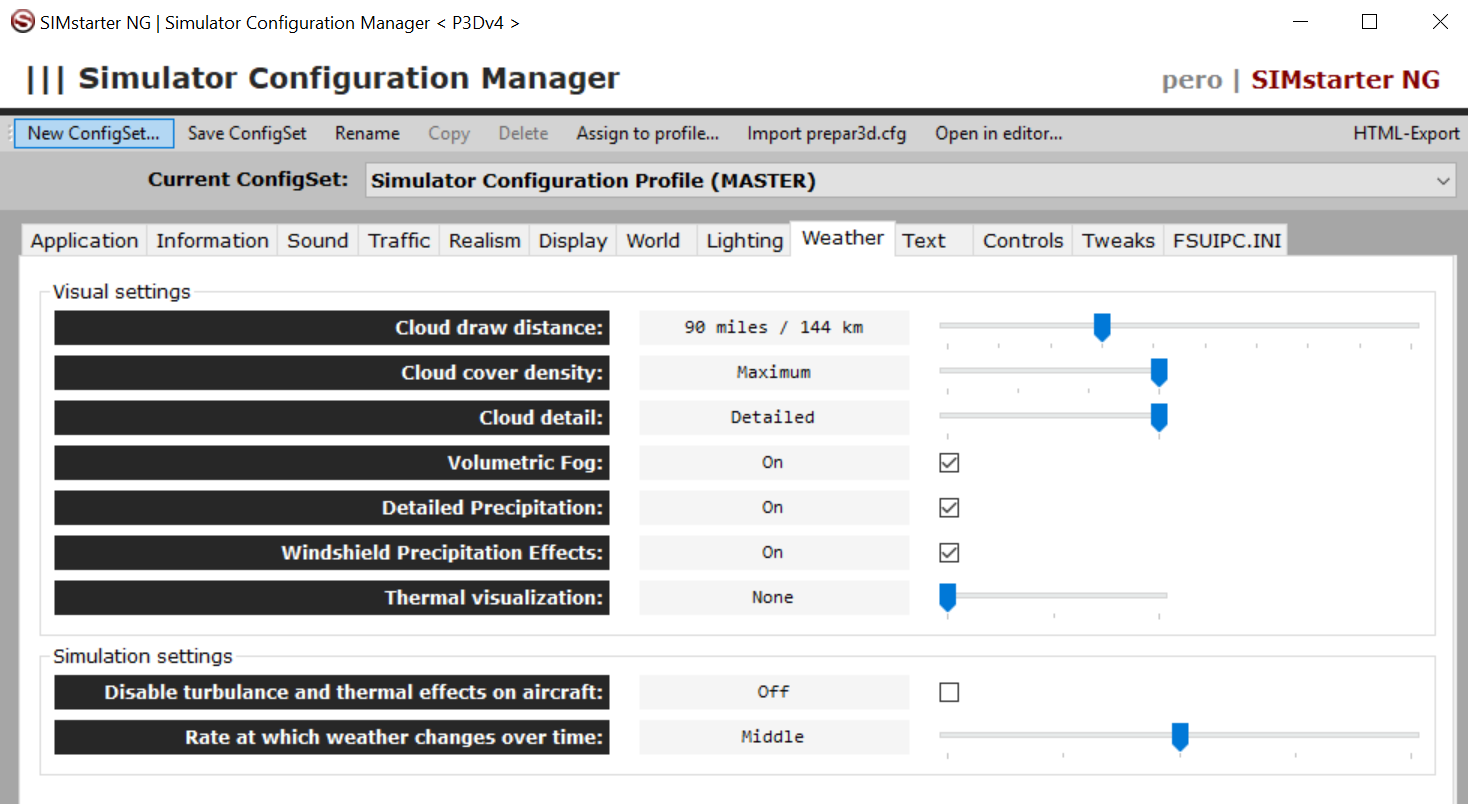Close the Simulator Configuration Manager window
1468x804 pixels.
[1439, 21]
